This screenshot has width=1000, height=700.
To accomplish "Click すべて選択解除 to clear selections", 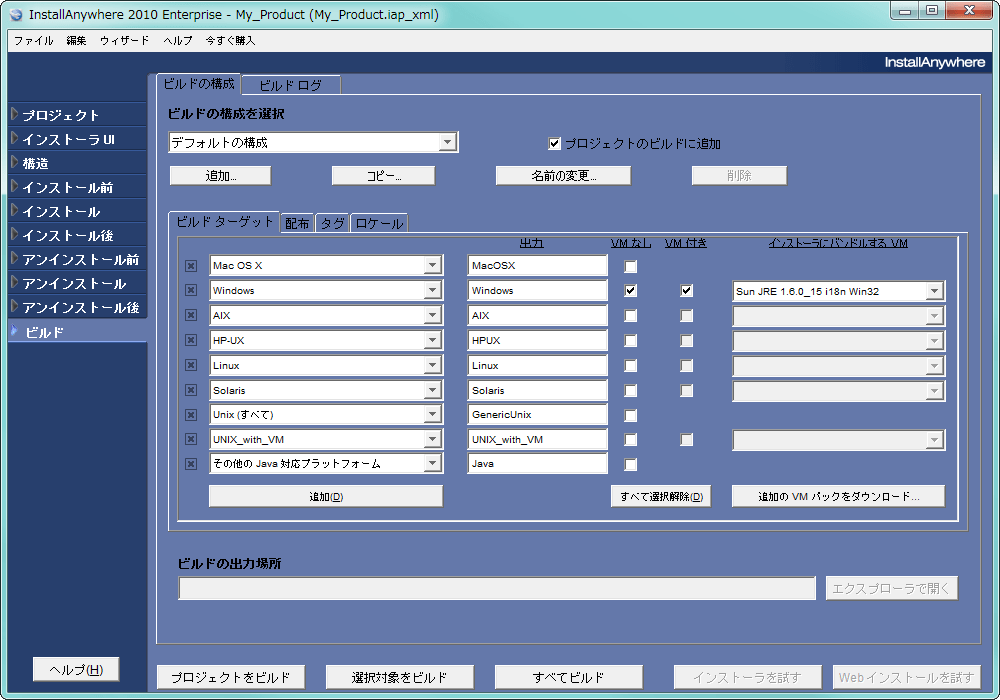I will [x=660, y=496].
